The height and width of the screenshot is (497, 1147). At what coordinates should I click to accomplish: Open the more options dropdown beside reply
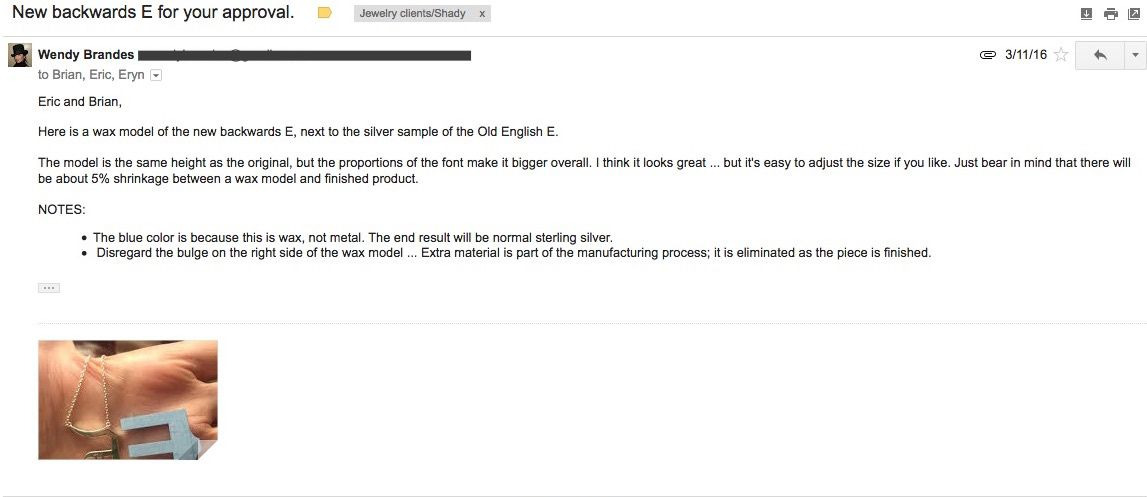[1135, 55]
